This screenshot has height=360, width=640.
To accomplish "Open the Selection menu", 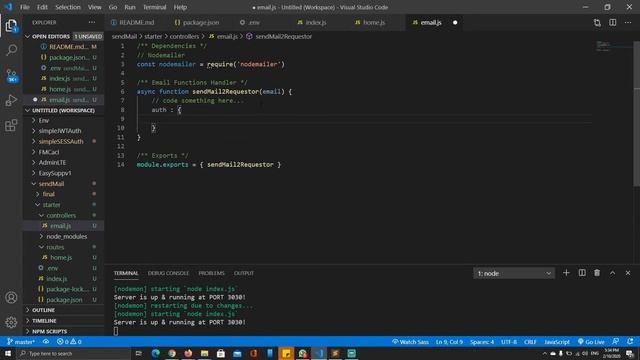I will click(x=68, y=7).
